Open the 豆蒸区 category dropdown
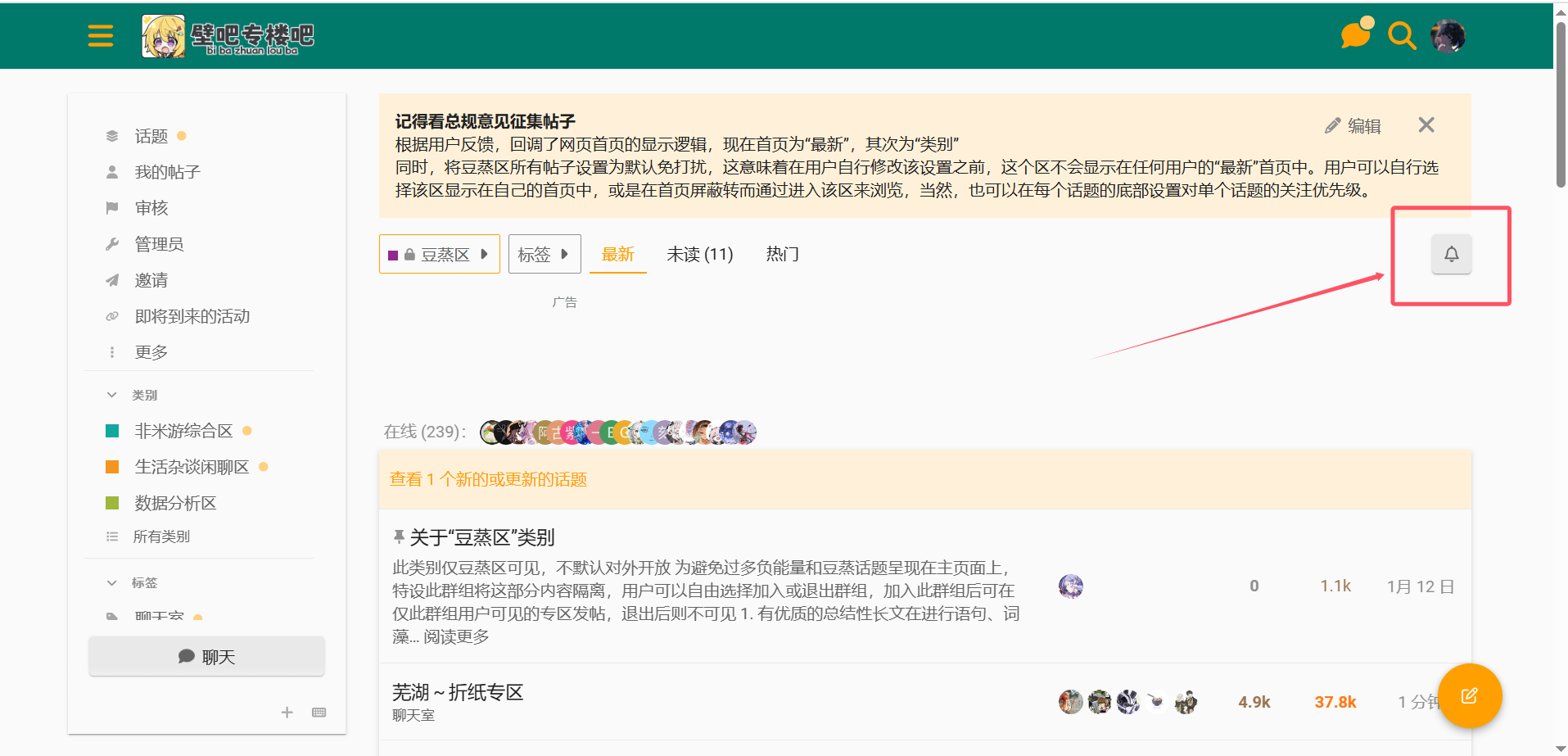 (x=439, y=254)
